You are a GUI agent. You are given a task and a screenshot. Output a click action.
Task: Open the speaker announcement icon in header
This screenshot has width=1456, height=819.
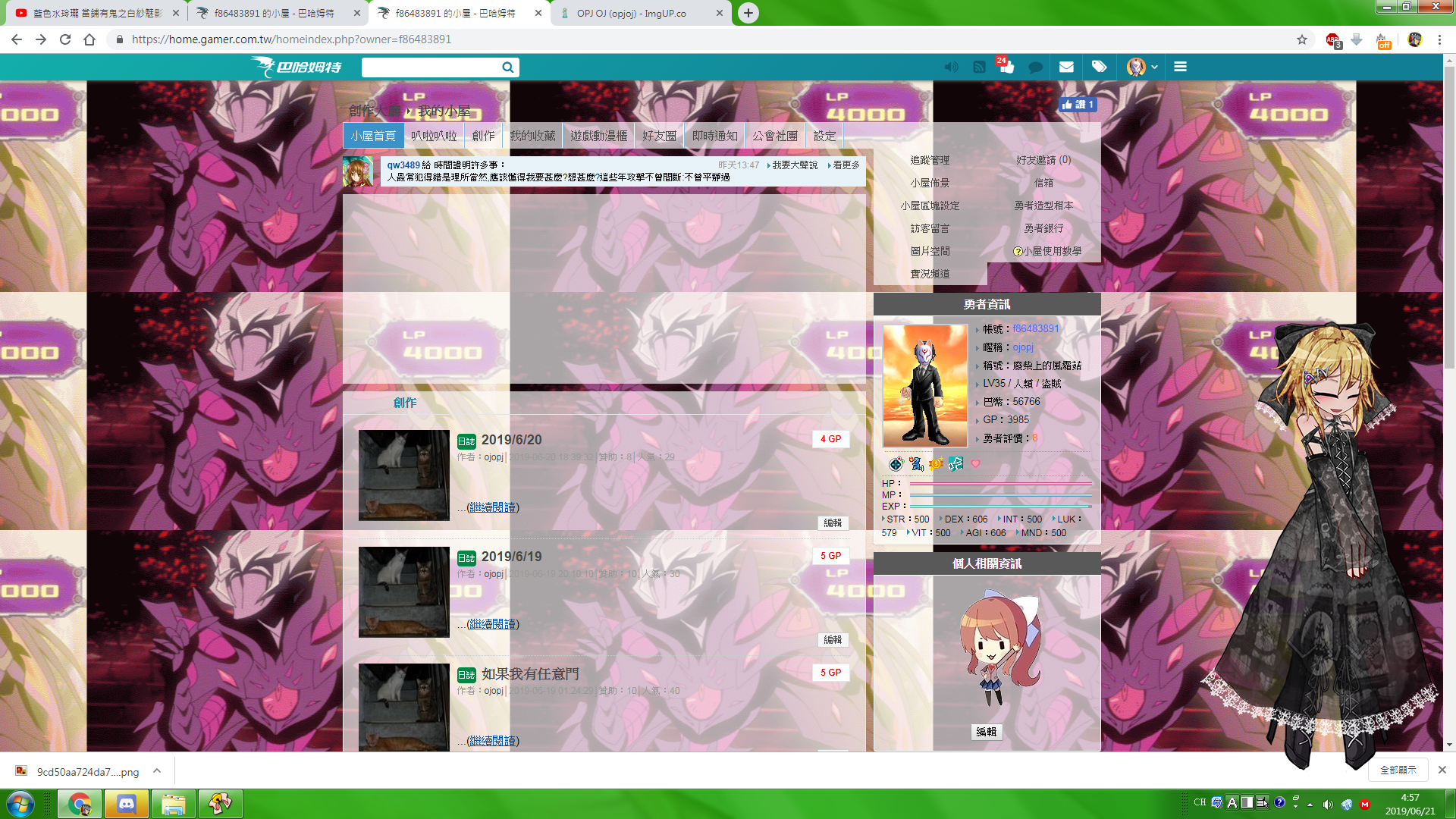tap(951, 67)
